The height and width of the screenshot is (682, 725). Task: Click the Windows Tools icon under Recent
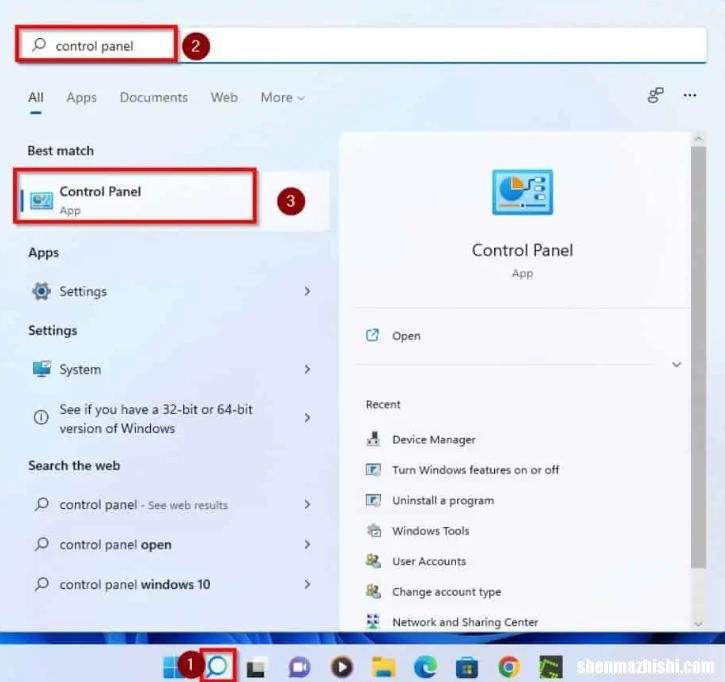[374, 530]
